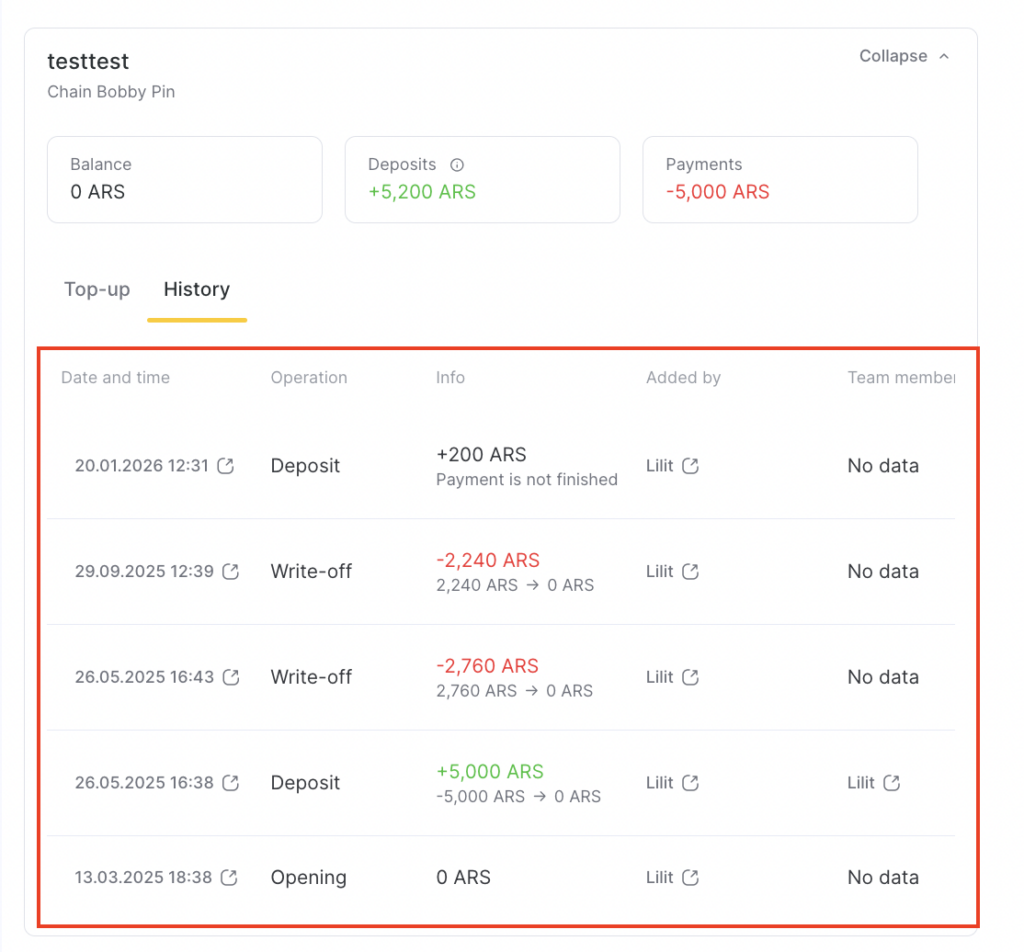Click info icon next to Deposits
The height and width of the screenshot is (952, 1024).
(457, 165)
